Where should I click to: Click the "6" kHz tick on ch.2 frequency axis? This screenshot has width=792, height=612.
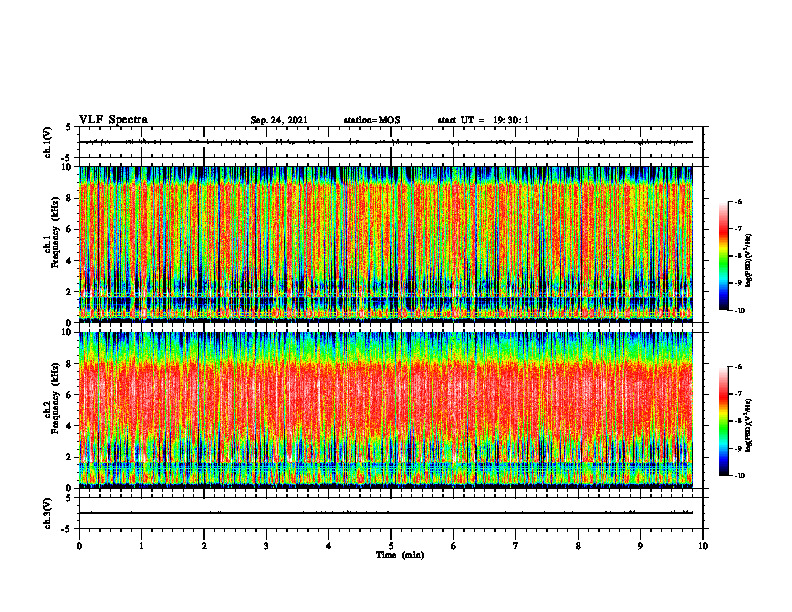coord(70,395)
